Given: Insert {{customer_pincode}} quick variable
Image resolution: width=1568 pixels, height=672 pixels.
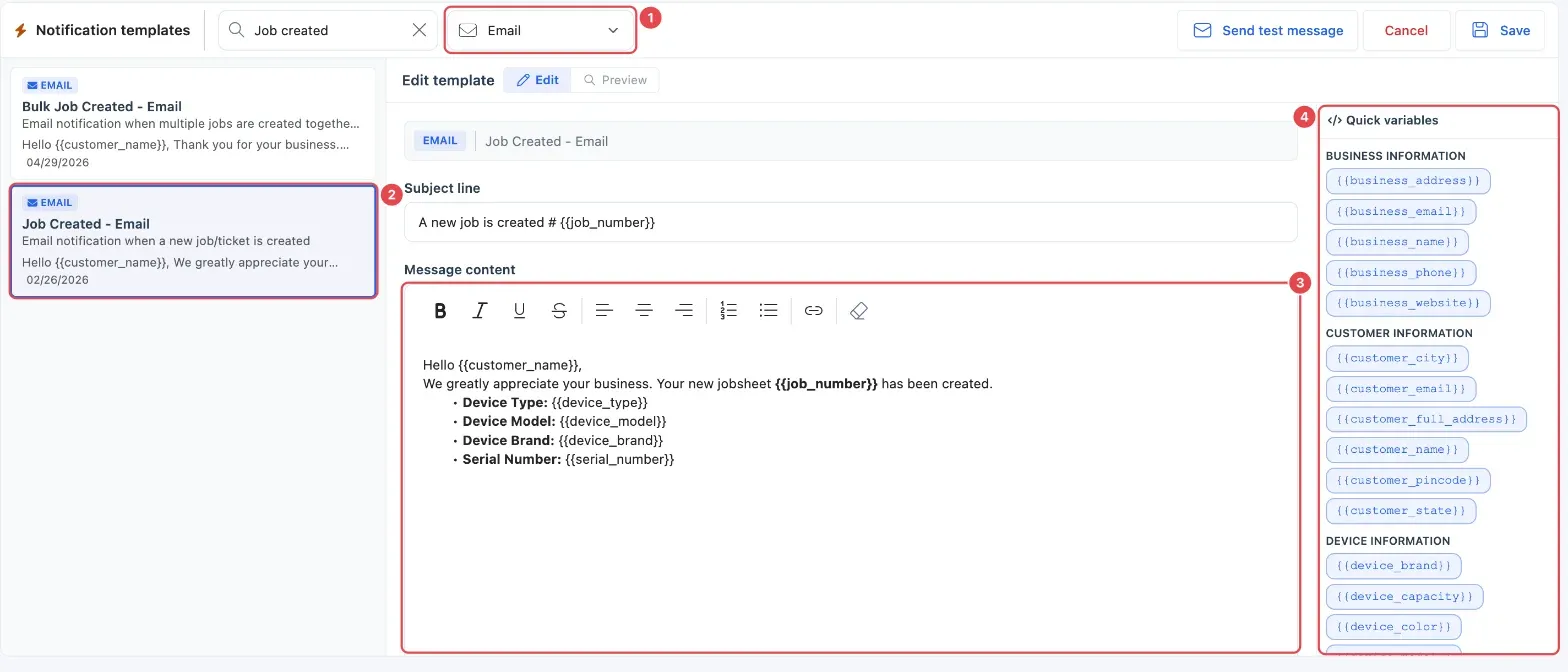Looking at the screenshot, I should (1408, 480).
